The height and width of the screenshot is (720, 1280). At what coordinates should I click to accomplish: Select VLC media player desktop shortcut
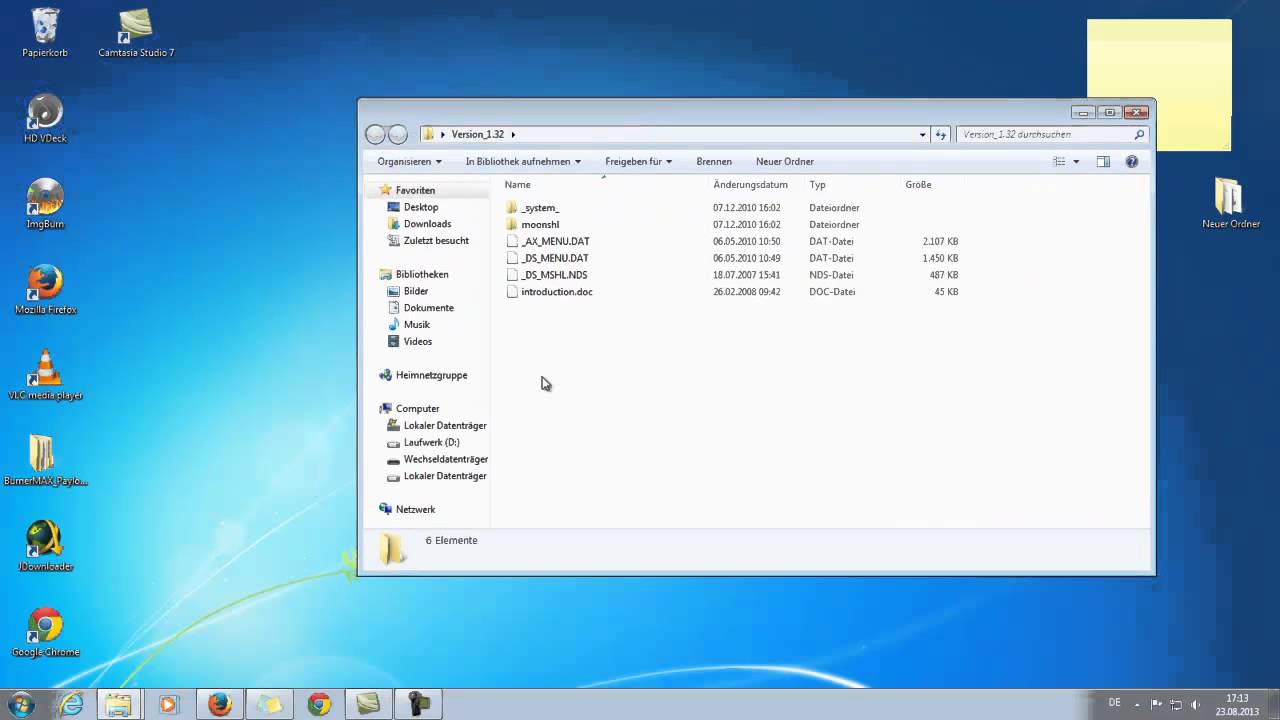click(x=45, y=376)
